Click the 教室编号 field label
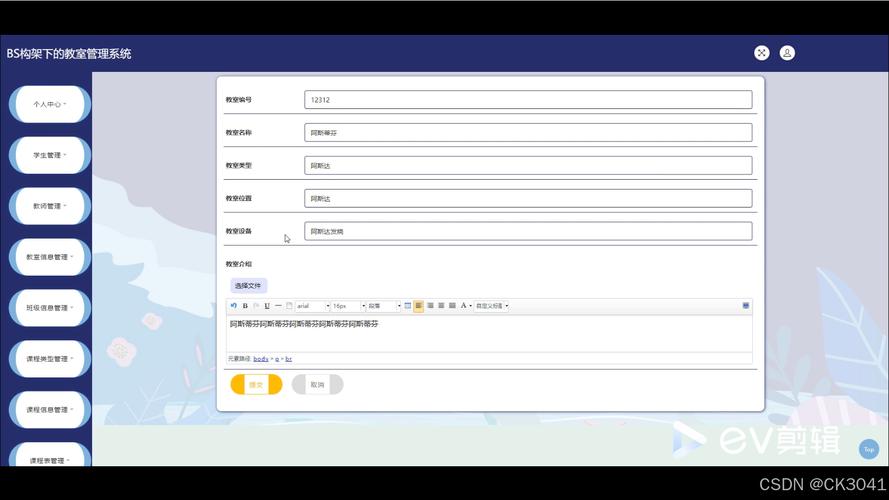The width and height of the screenshot is (889, 500). click(x=239, y=100)
